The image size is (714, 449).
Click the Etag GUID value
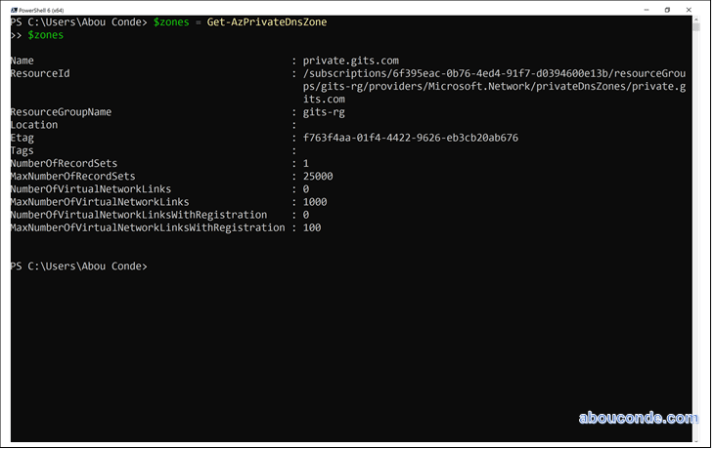coord(410,138)
